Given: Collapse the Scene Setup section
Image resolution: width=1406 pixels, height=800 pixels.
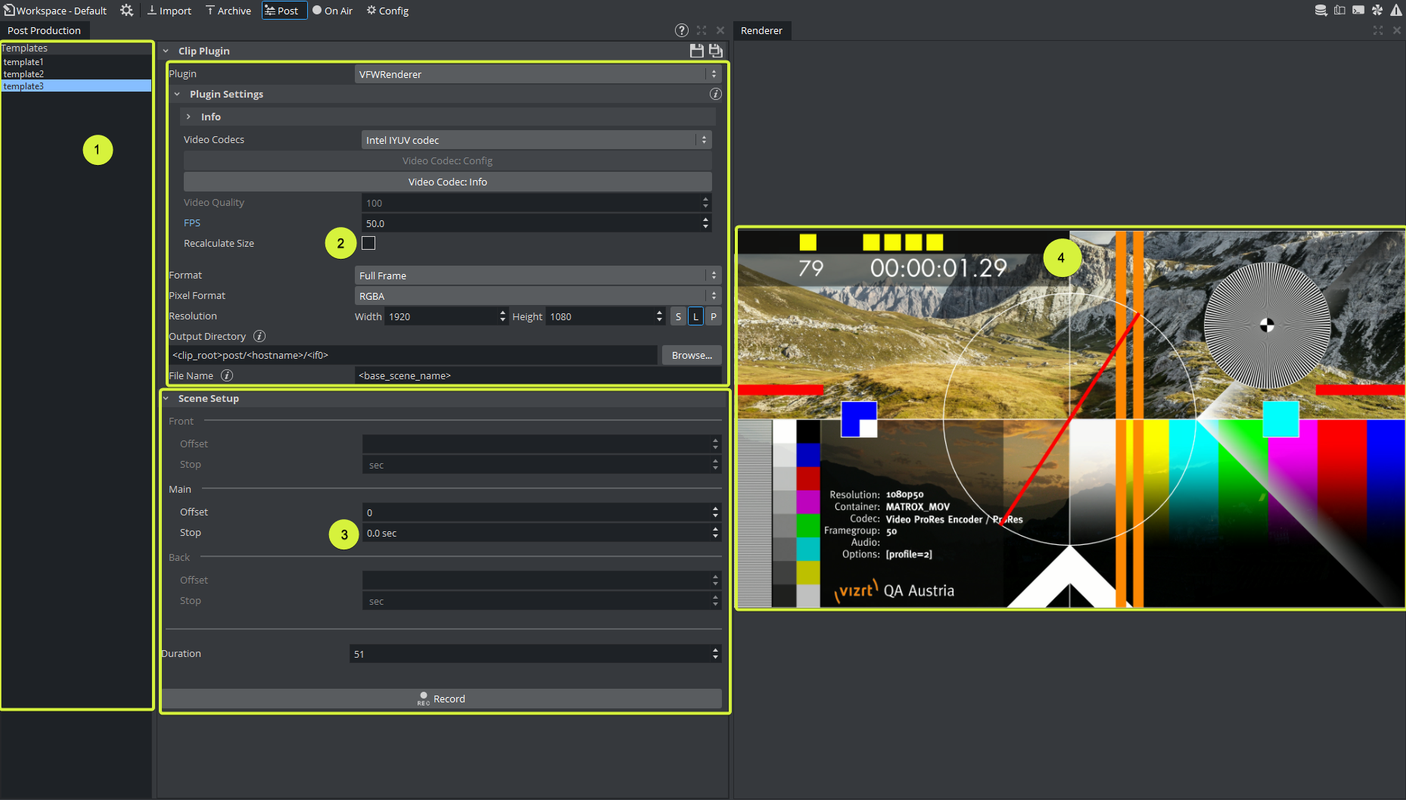Looking at the screenshot, I should (x=166, y=399).
